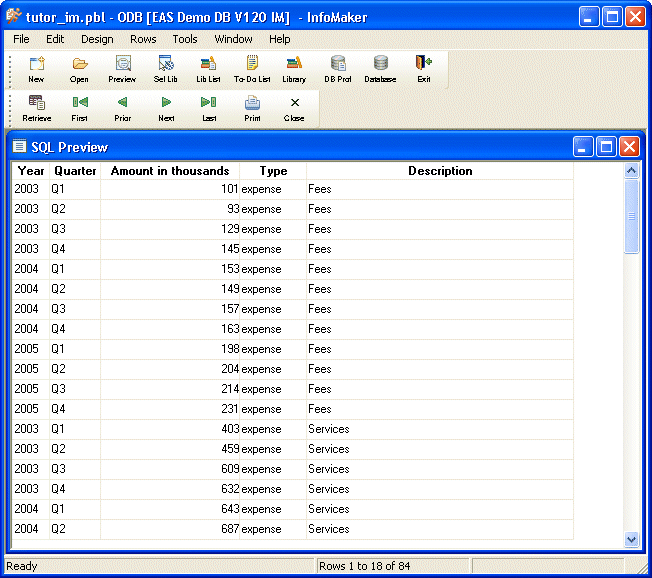
Task: Select the amount cell 198
Action: 170,349
